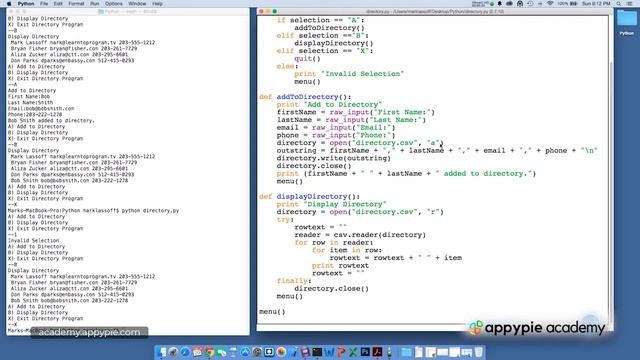The height and width of the screenshot is (360, 640).
Task: Launch Safari from the dock
Action: (x=185, y=352)
